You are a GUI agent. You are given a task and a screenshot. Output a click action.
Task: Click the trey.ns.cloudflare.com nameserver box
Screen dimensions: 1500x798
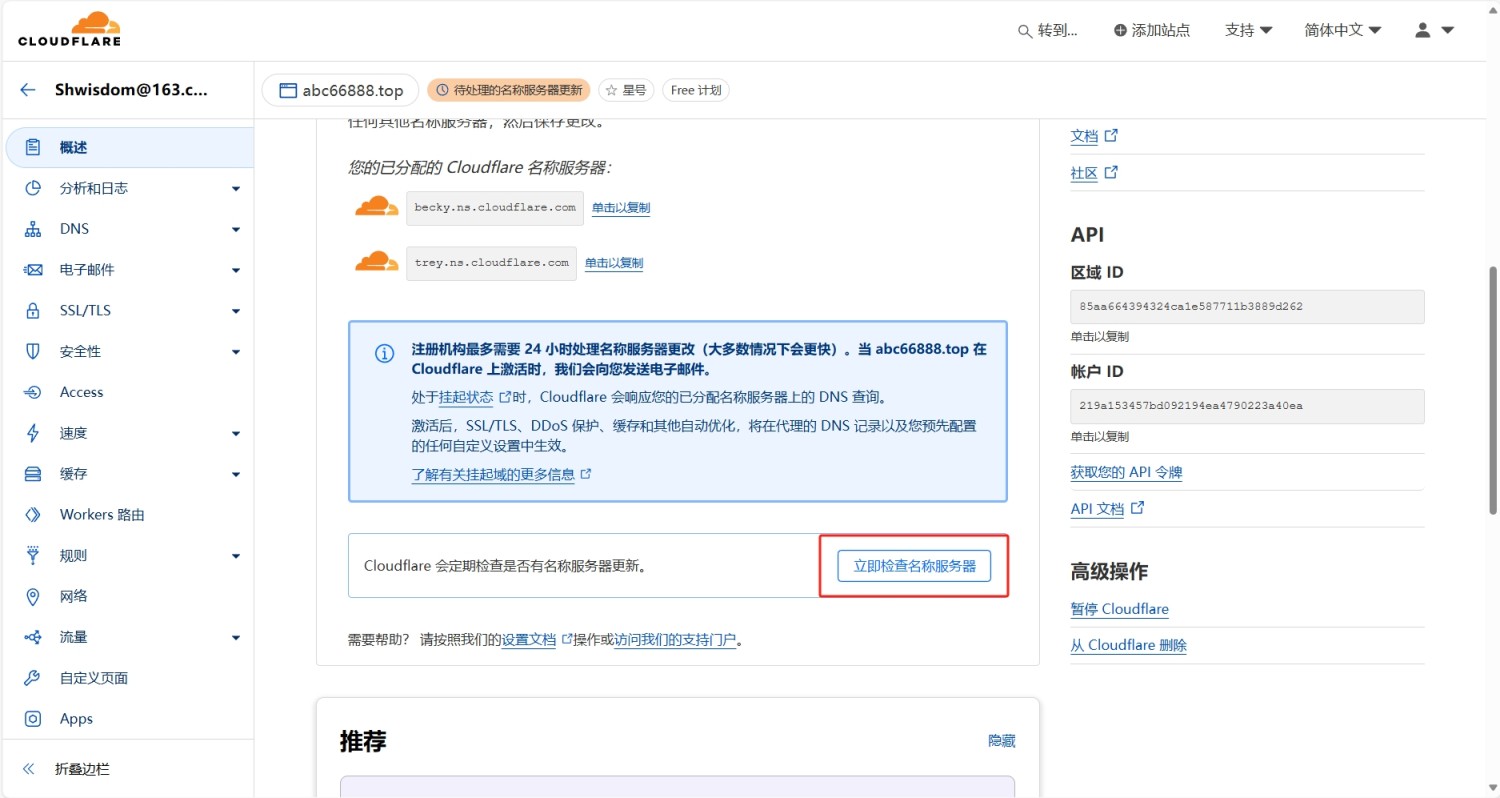(x=491, y=263)
